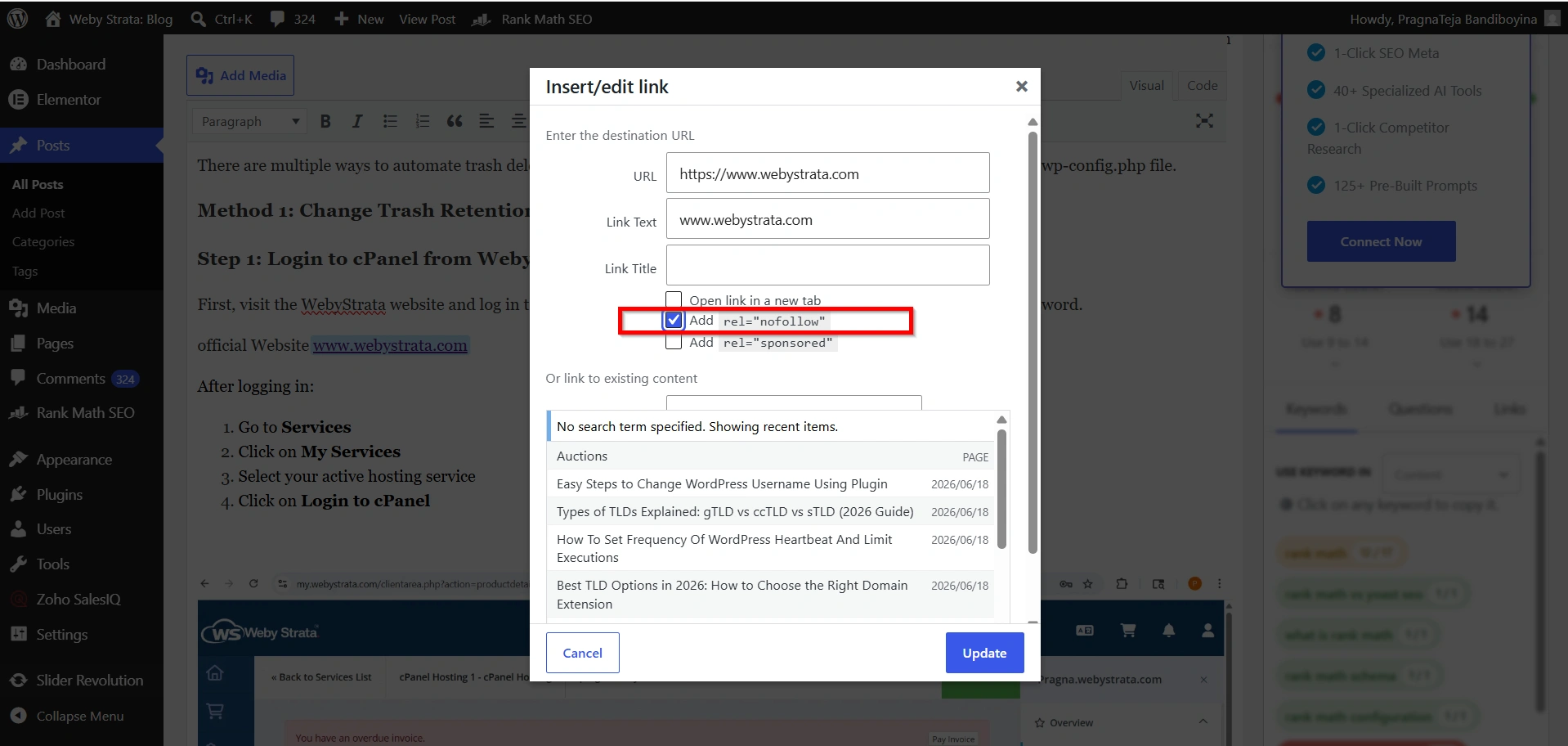Select Best TLD Options in 2026 result
This screenshot has height=746, width=1568.
(771, 595)
